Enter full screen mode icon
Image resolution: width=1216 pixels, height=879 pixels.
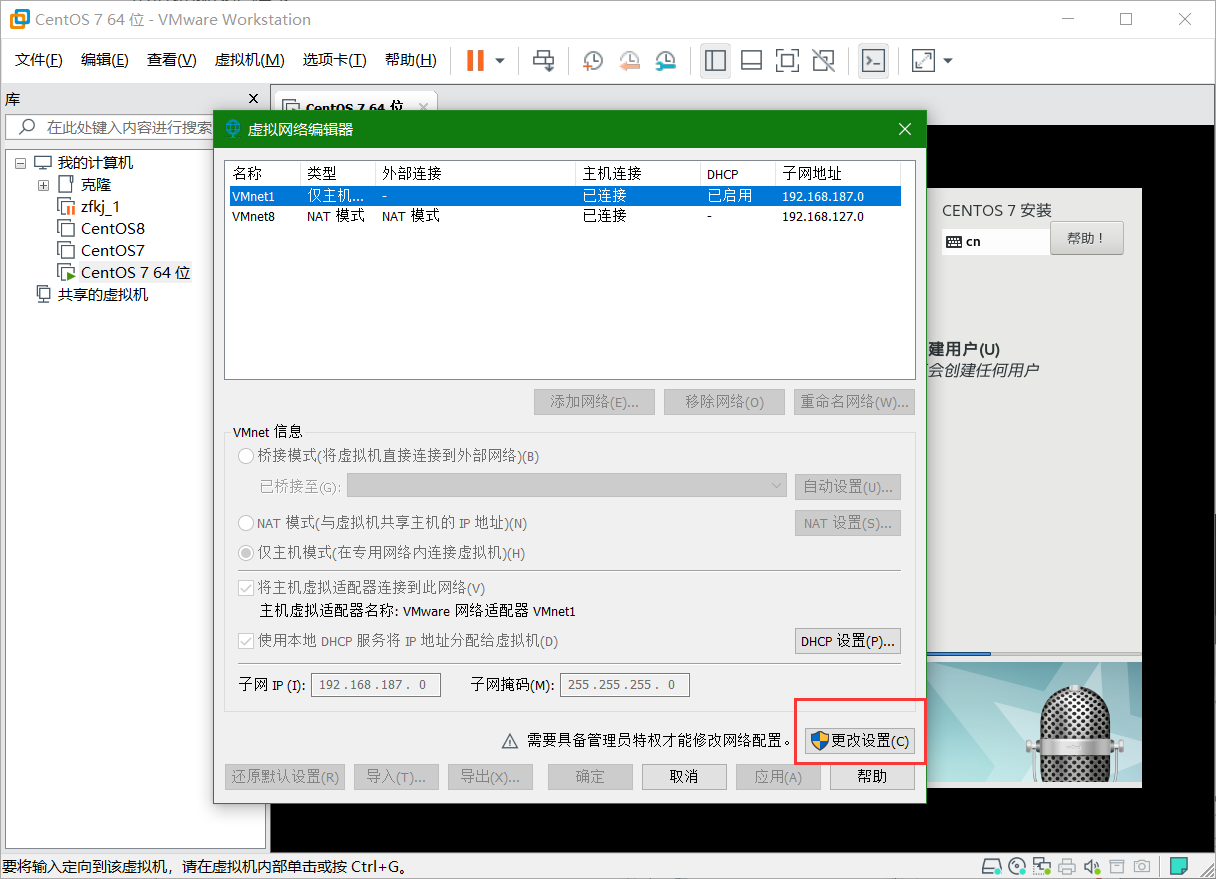coord(787,61)
